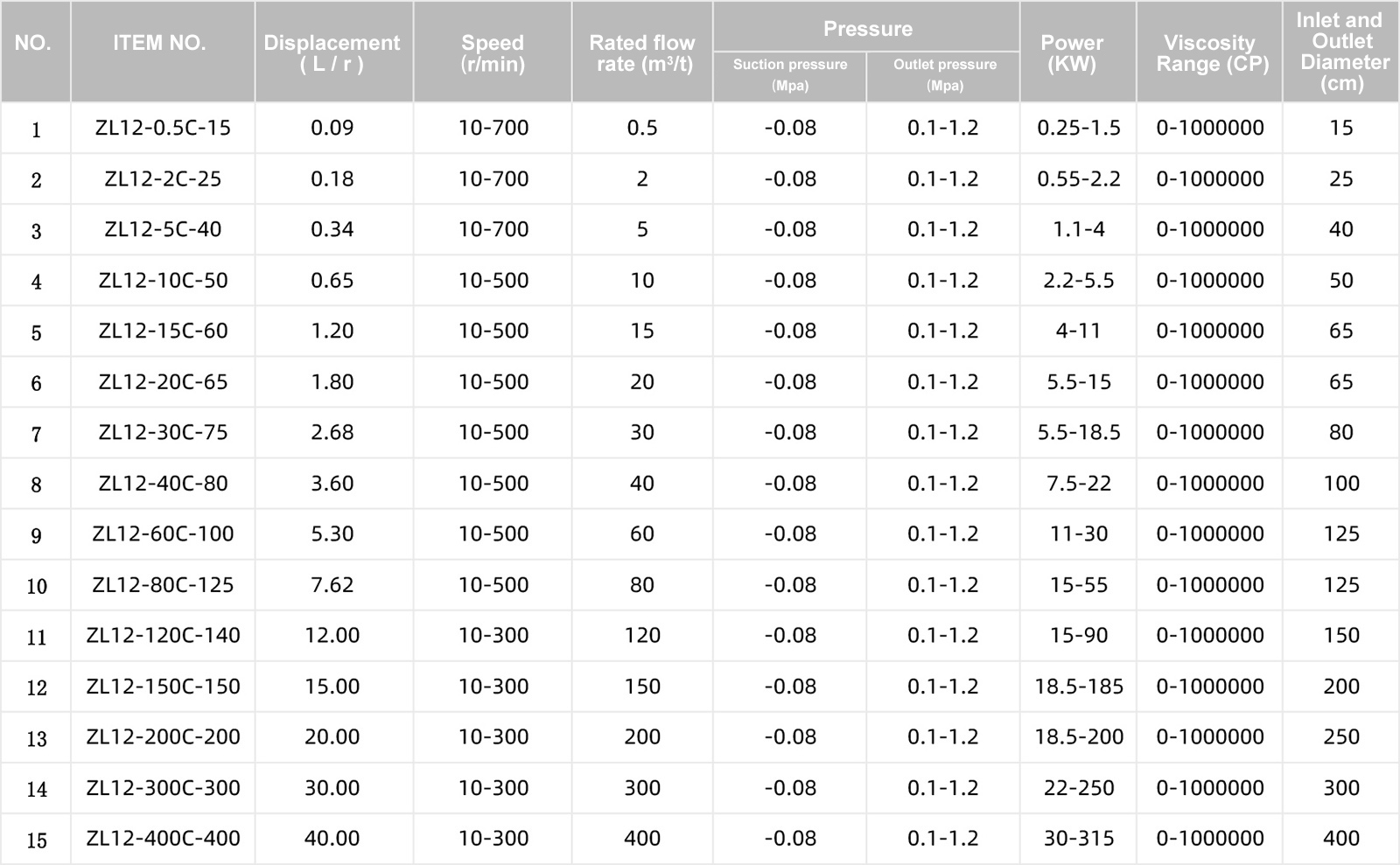Select the Rated flow rate header

[642, 52]
